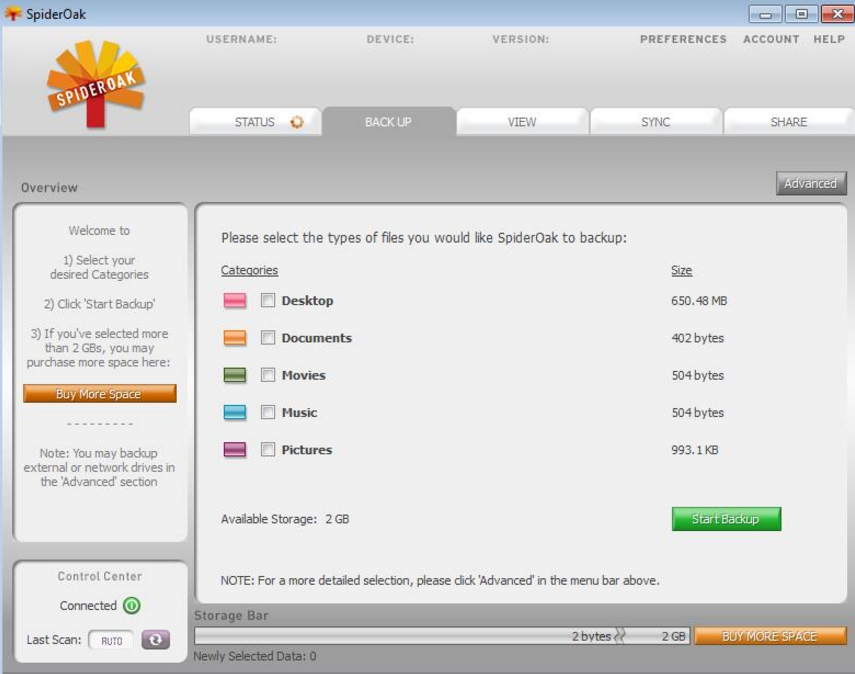Check the Movies category checkbox
Screen dimensions: 855x674
(x=268, y=375)
